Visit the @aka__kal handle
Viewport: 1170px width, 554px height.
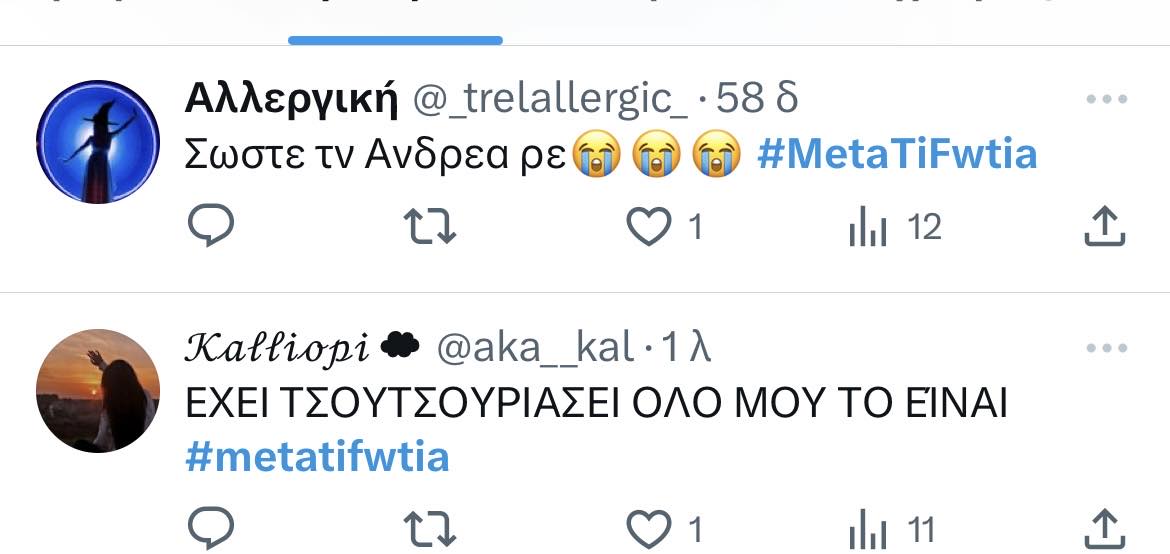click(x=536, y=348)
